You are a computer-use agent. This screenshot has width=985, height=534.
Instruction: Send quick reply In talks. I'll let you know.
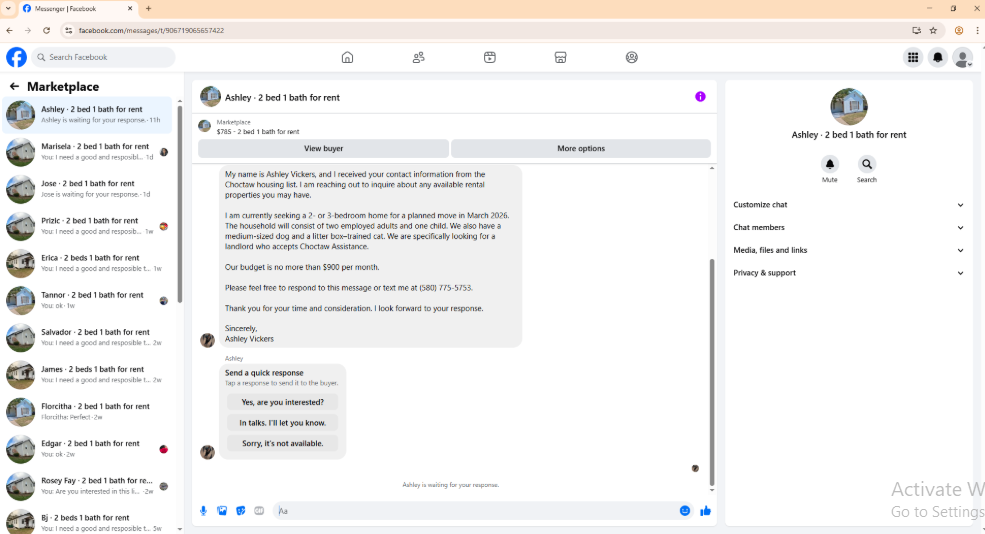click(283, 423)
